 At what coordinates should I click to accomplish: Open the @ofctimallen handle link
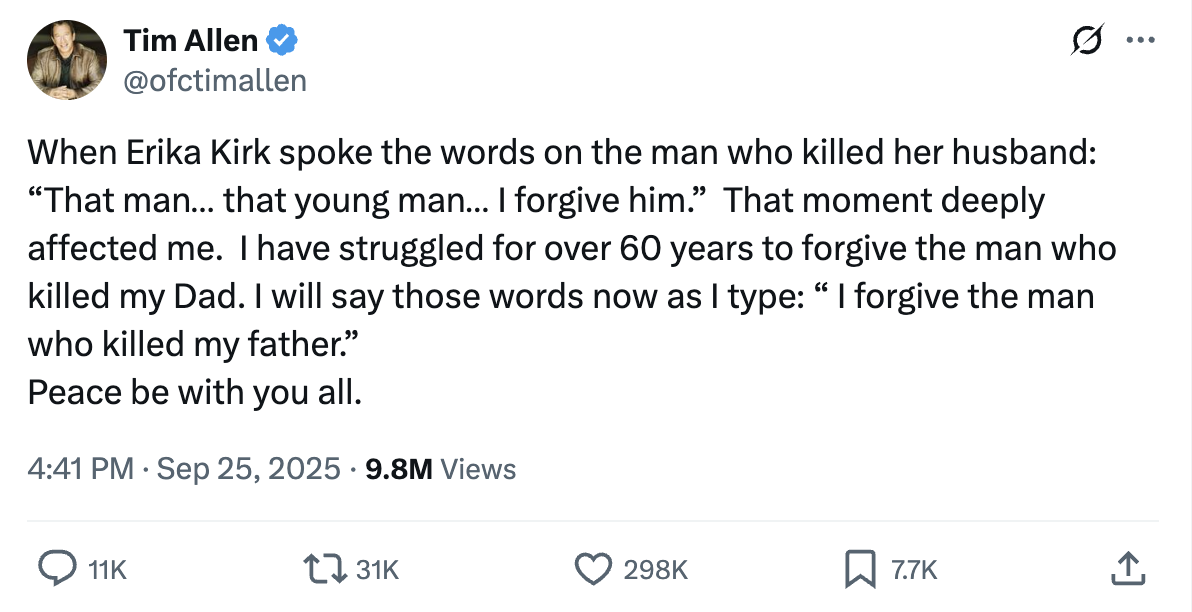point(214,80)
